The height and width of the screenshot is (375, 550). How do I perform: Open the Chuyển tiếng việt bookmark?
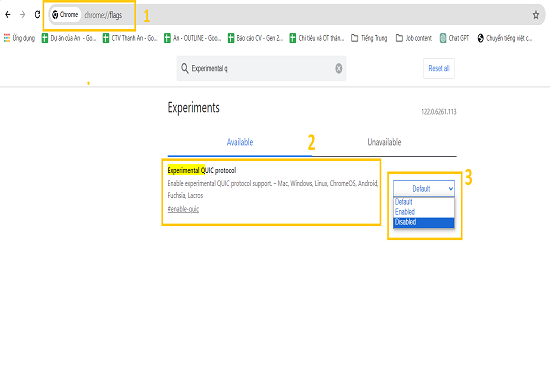point(505,38)
